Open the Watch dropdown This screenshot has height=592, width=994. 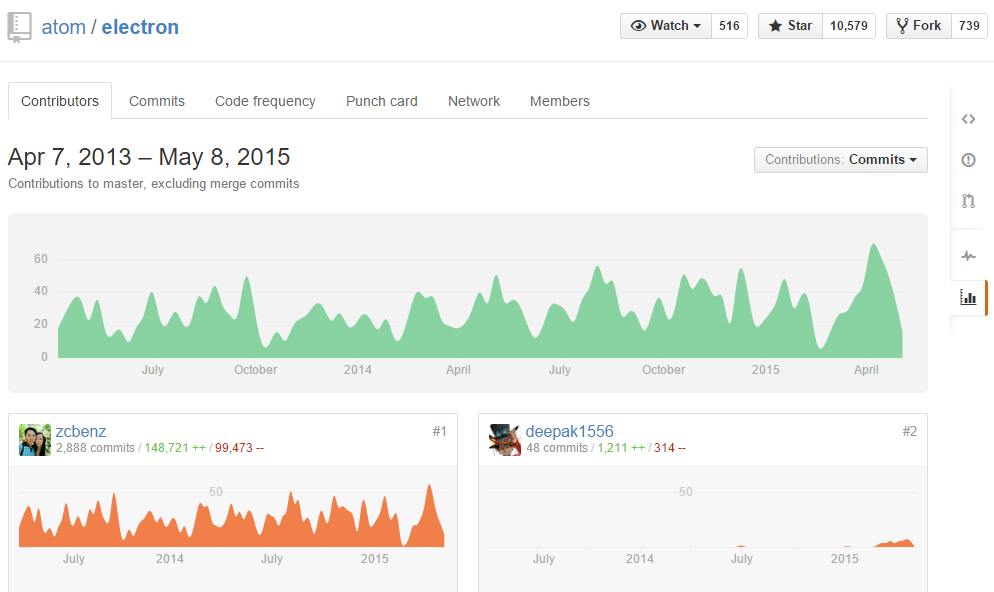click(x=666, y=26)
